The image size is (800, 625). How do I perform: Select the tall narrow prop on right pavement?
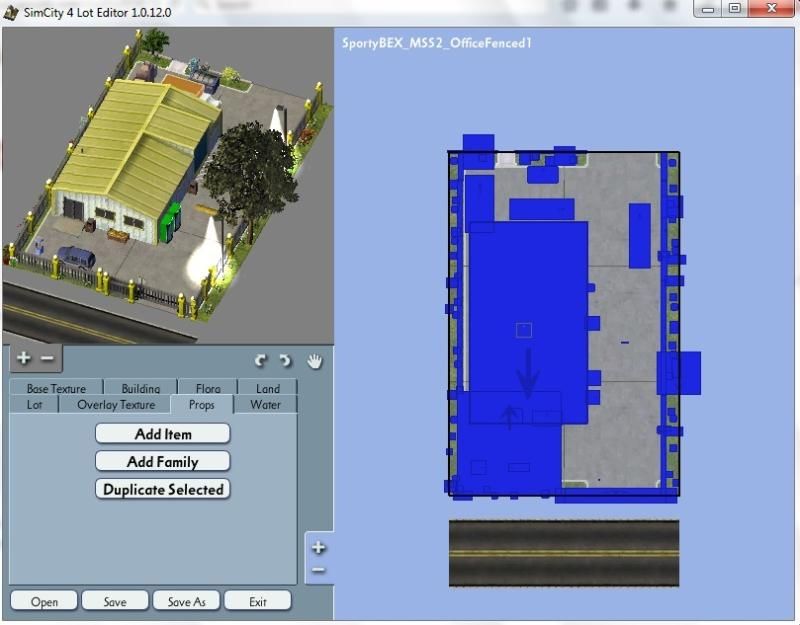point(639,235)
